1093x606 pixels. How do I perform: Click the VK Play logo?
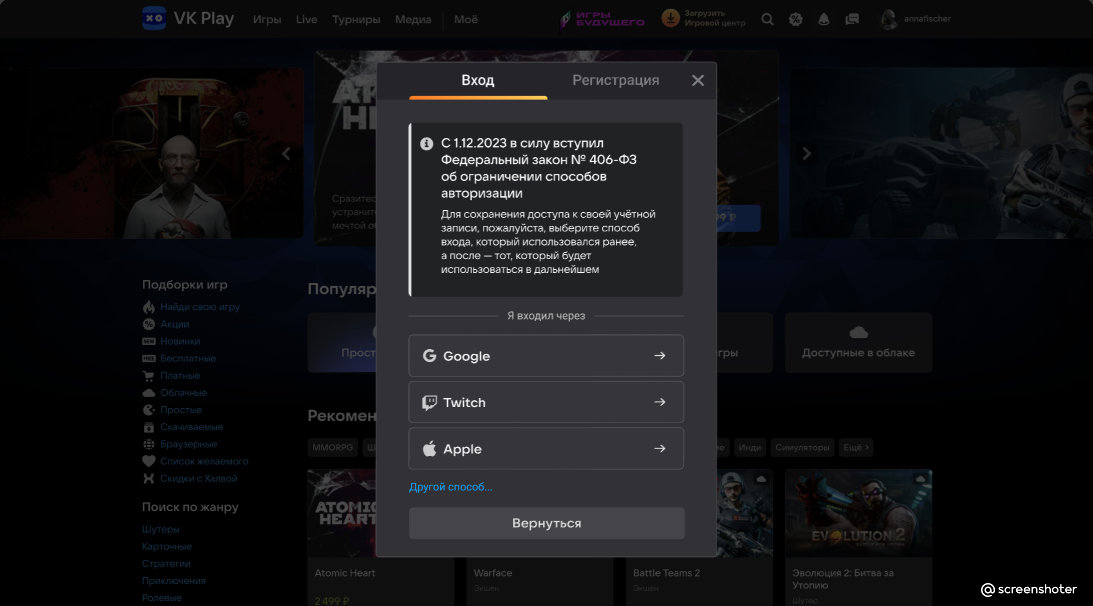point(188,18)
